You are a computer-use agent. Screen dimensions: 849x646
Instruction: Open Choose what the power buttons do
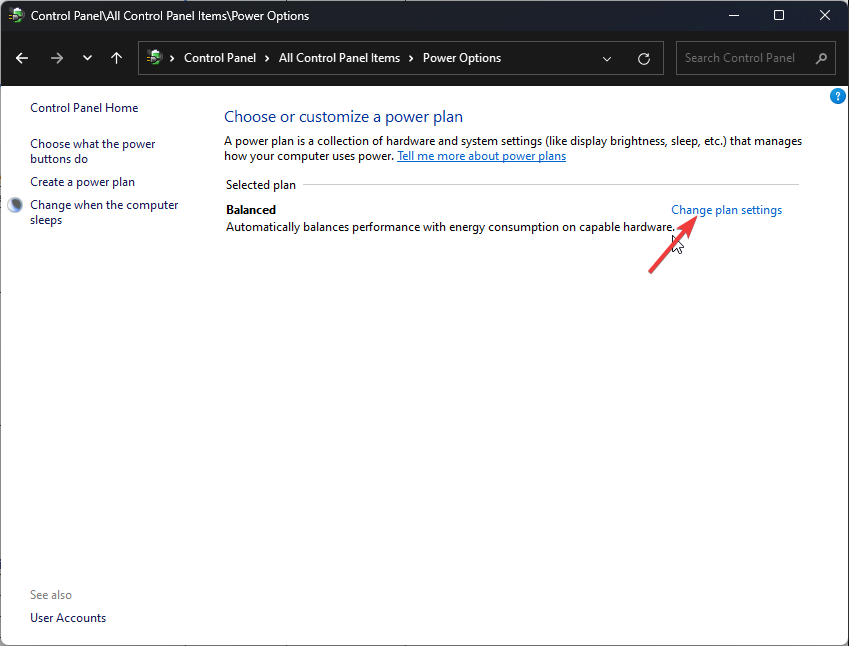(93, 151)
